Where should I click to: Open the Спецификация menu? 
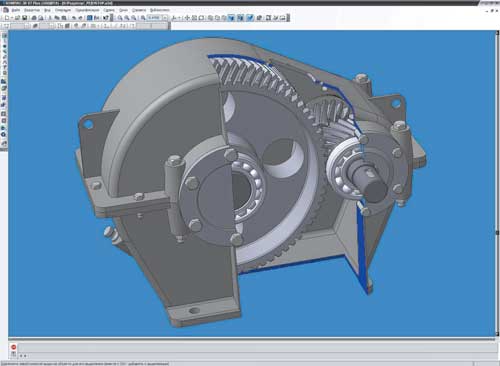(87, 10)
